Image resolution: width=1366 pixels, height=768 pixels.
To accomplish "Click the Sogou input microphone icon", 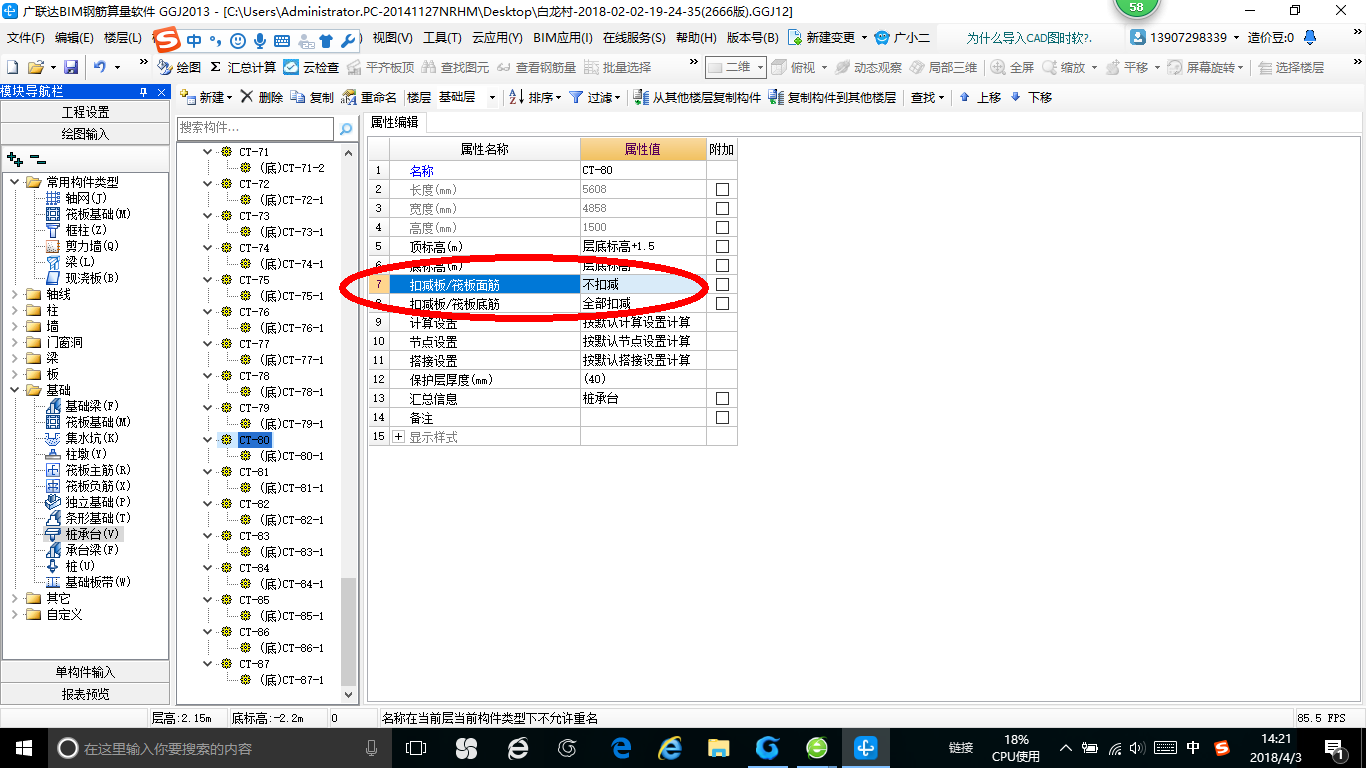I will (259, 41).
